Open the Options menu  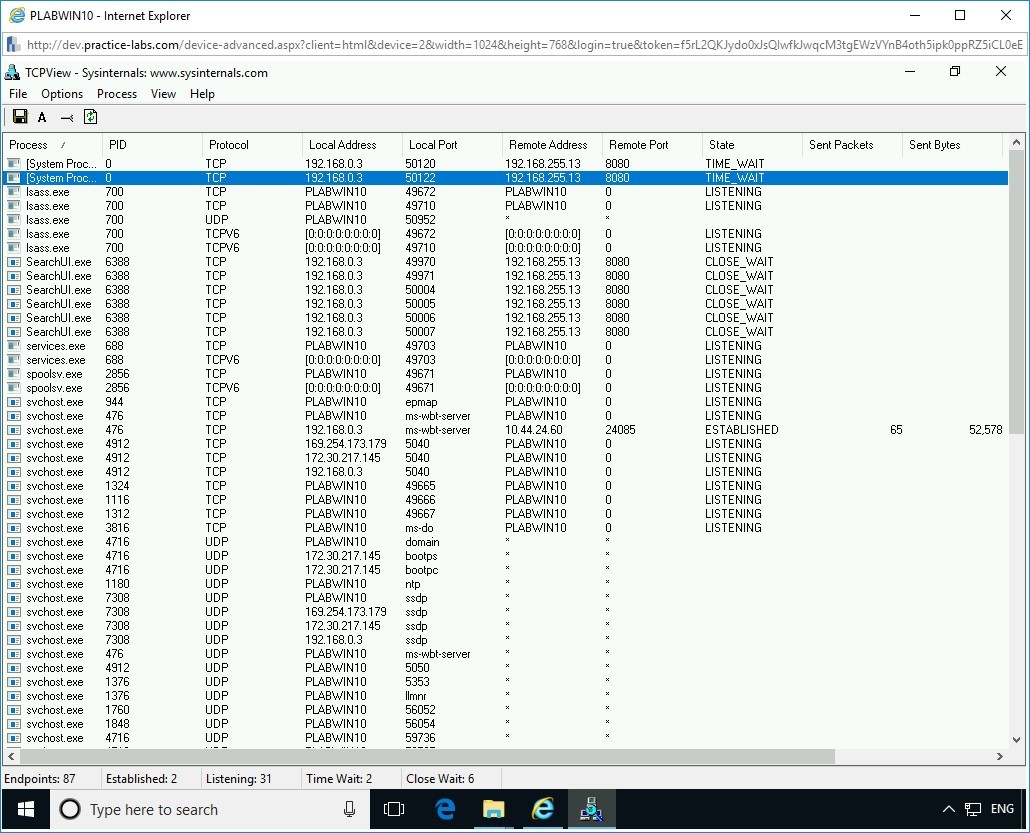(x=62, y=93)
